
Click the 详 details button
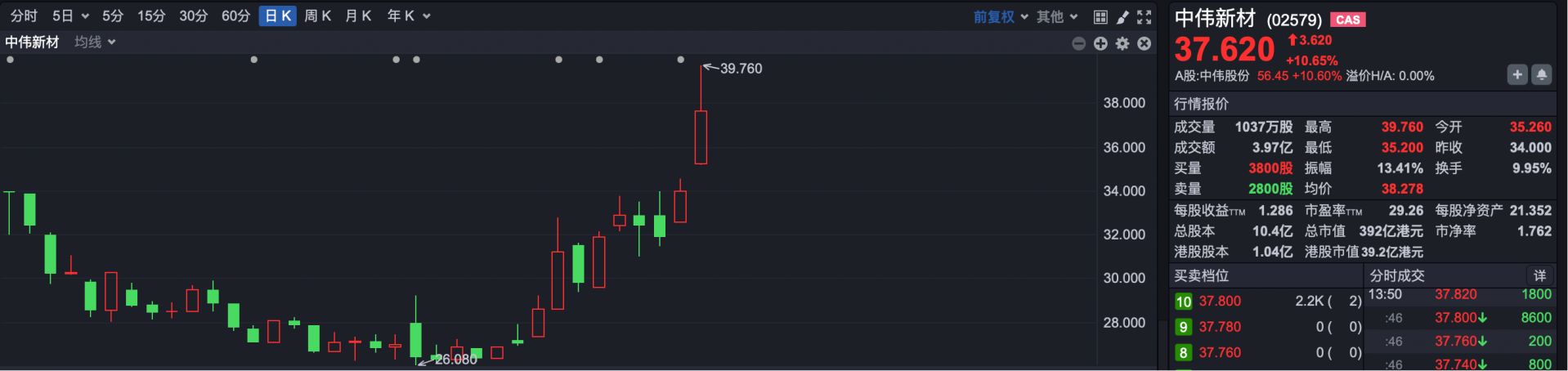[1539, 275]
